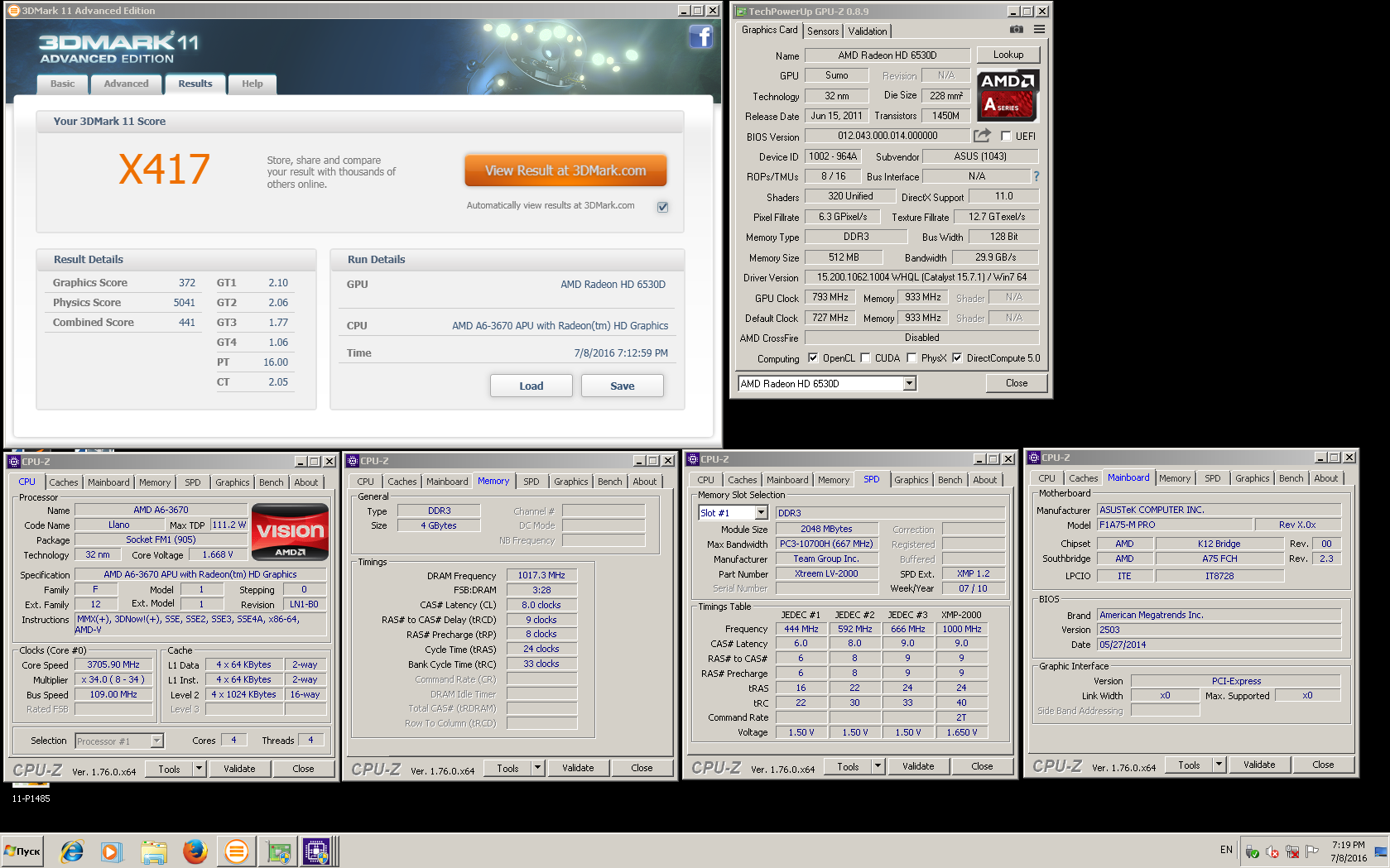
Task: Click View Result at 3DMark.com button
Action: [565, 171]
